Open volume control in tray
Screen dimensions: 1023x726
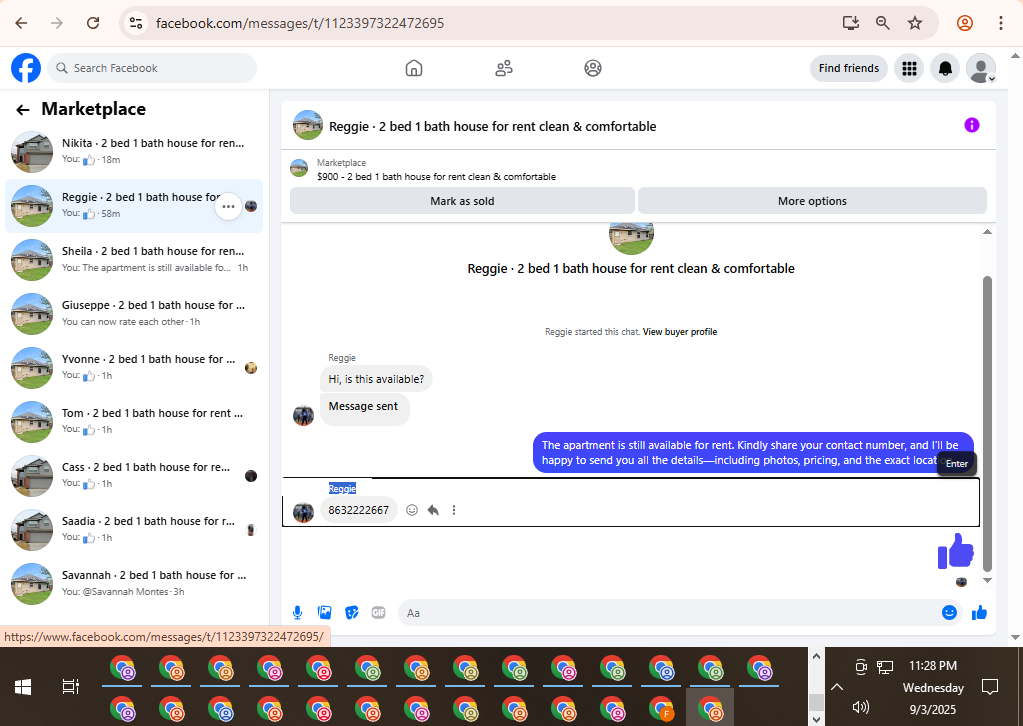click(x=861, y=707)
